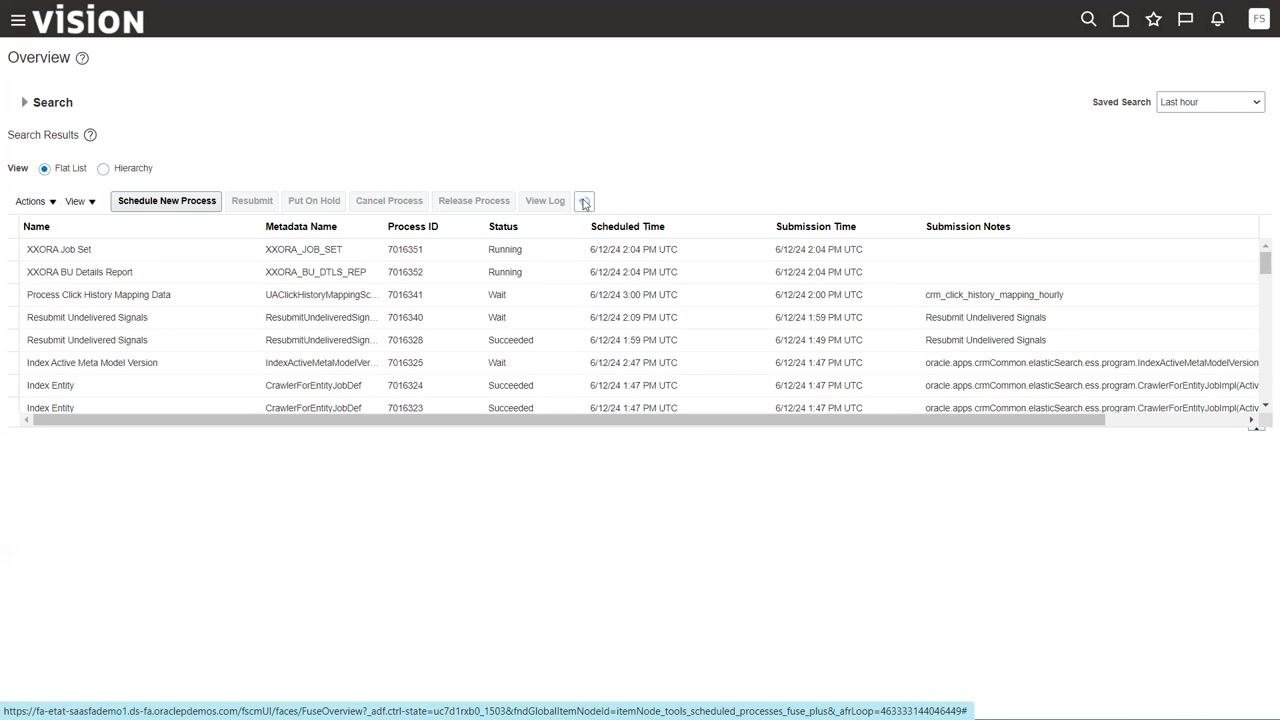Click the table scroll down arrow

(x=1265, y=406)
